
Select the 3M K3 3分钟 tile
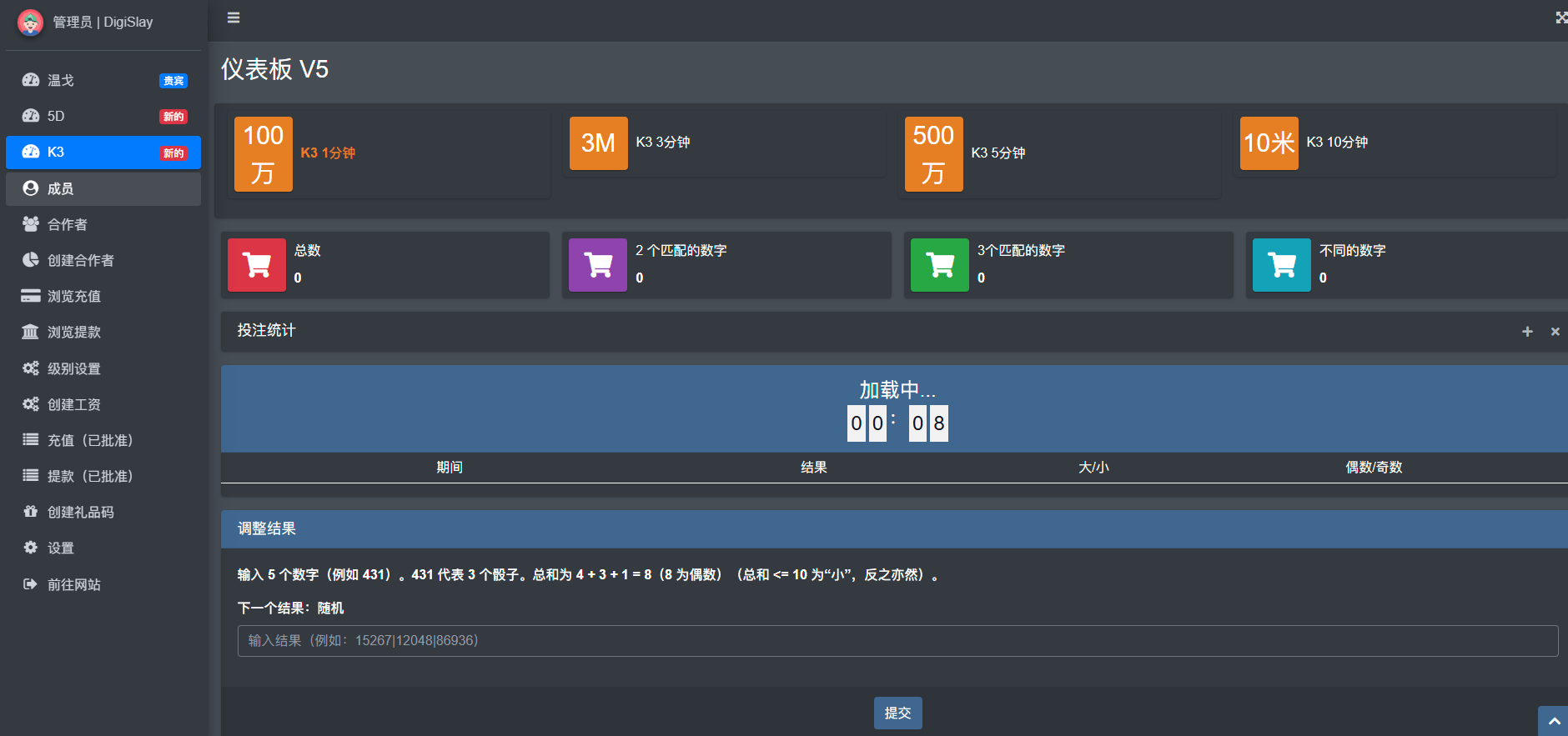click(x=598, y=143)
